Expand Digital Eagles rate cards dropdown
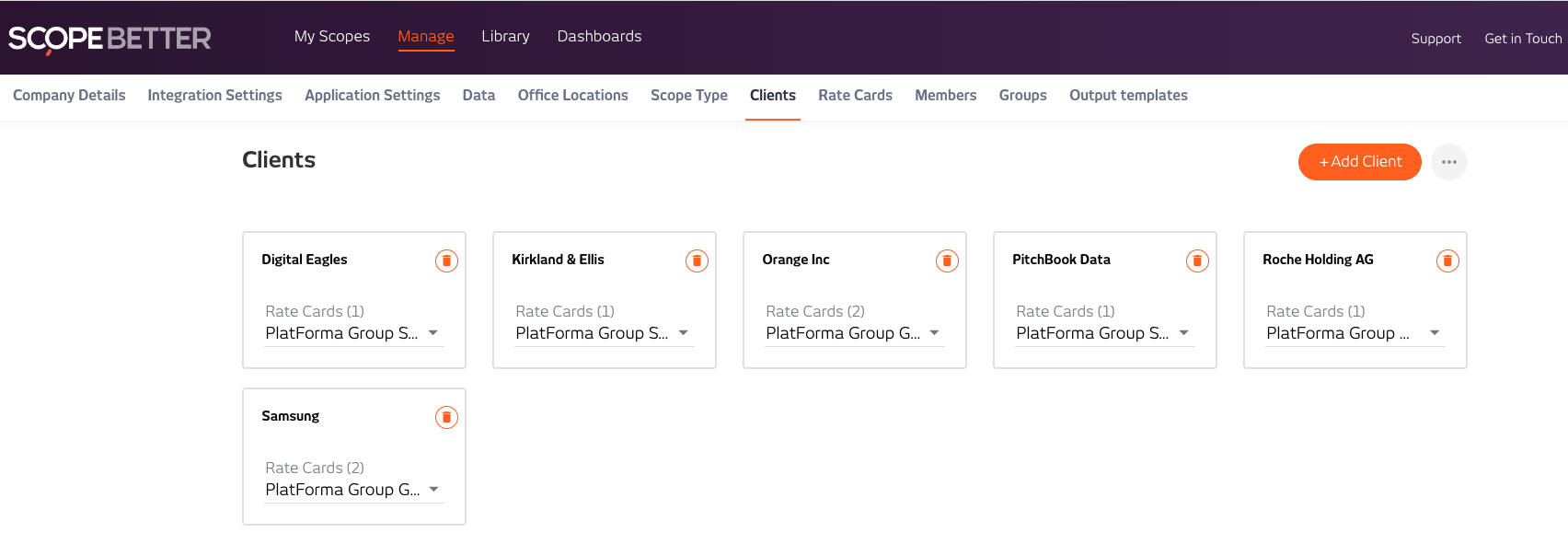 pos(354,333)
